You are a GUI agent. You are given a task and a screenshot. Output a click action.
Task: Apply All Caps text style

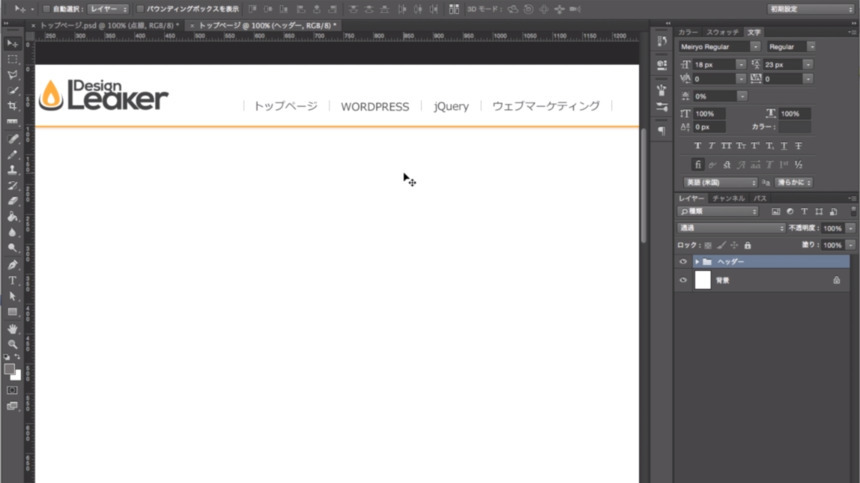click(726, 146)
